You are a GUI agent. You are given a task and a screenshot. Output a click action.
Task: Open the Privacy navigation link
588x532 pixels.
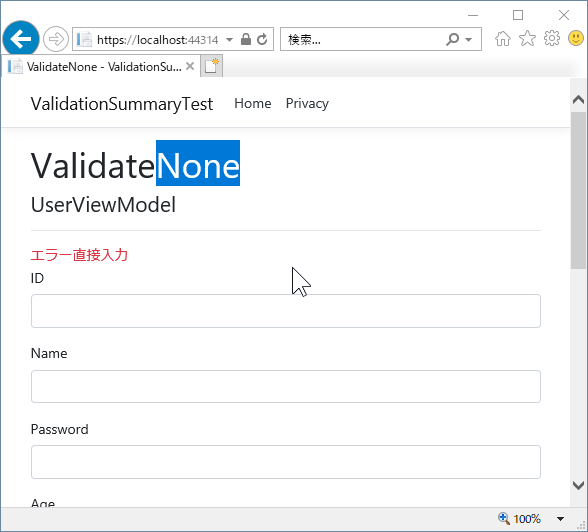click(307, 103)
